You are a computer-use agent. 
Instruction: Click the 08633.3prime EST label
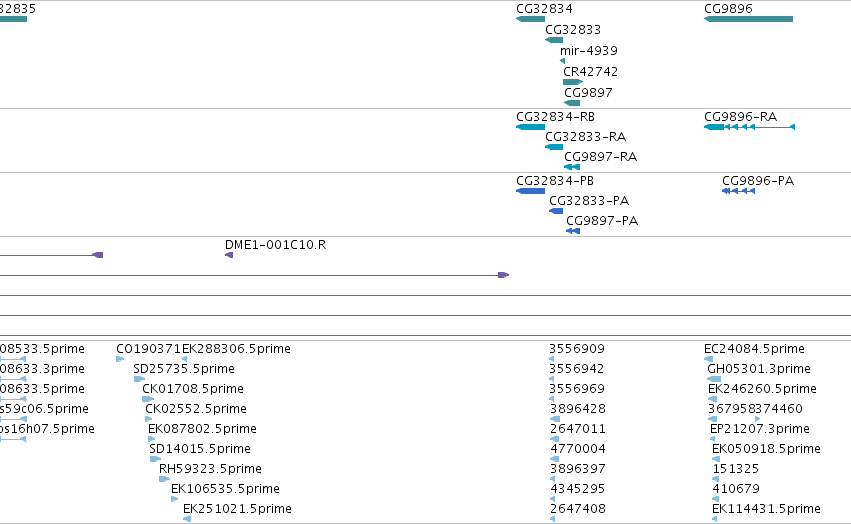pyautogui.click(x=42, y=369)
